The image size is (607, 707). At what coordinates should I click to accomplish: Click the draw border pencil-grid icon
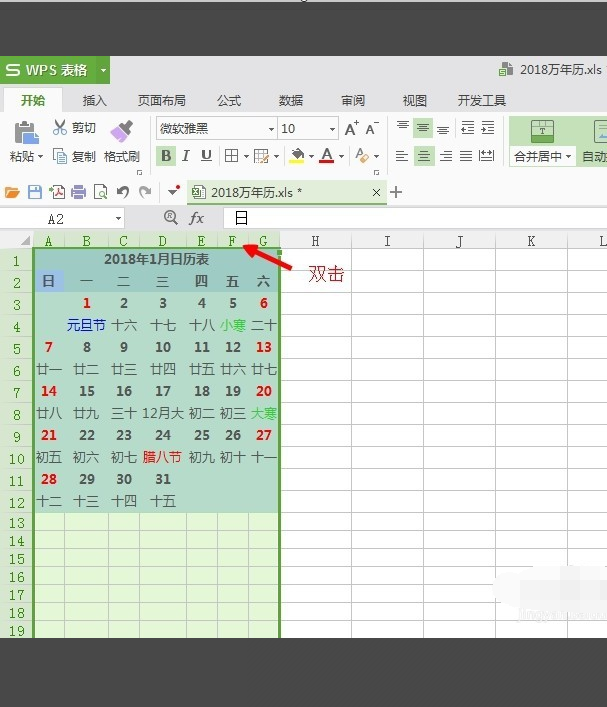(x=261, y=156)
